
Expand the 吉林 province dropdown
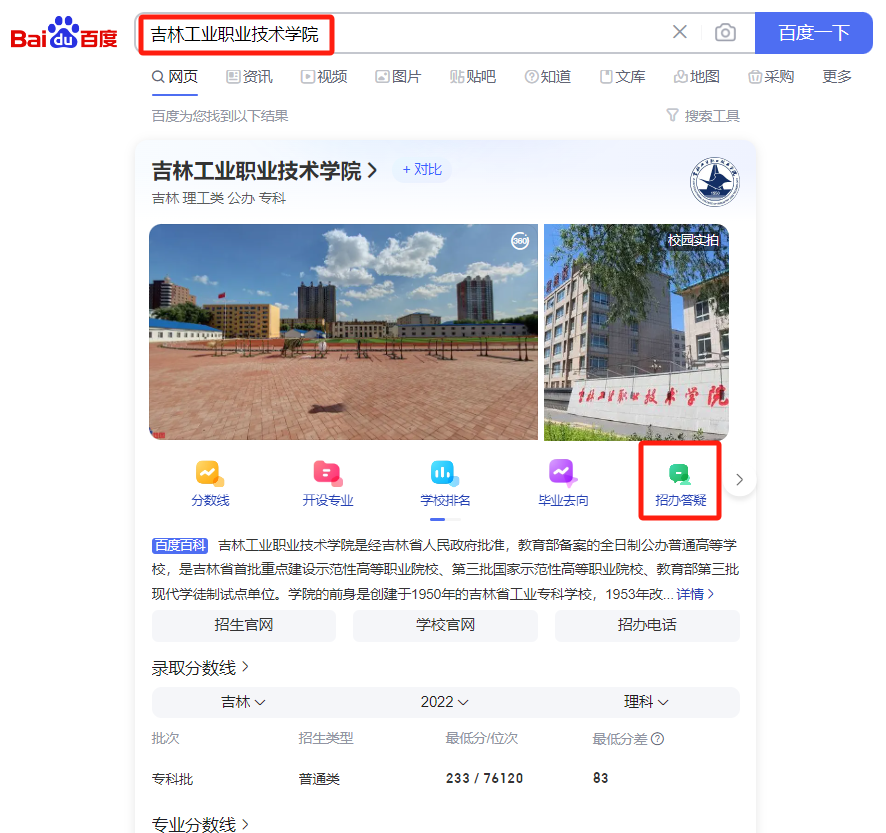coord(243,702)
